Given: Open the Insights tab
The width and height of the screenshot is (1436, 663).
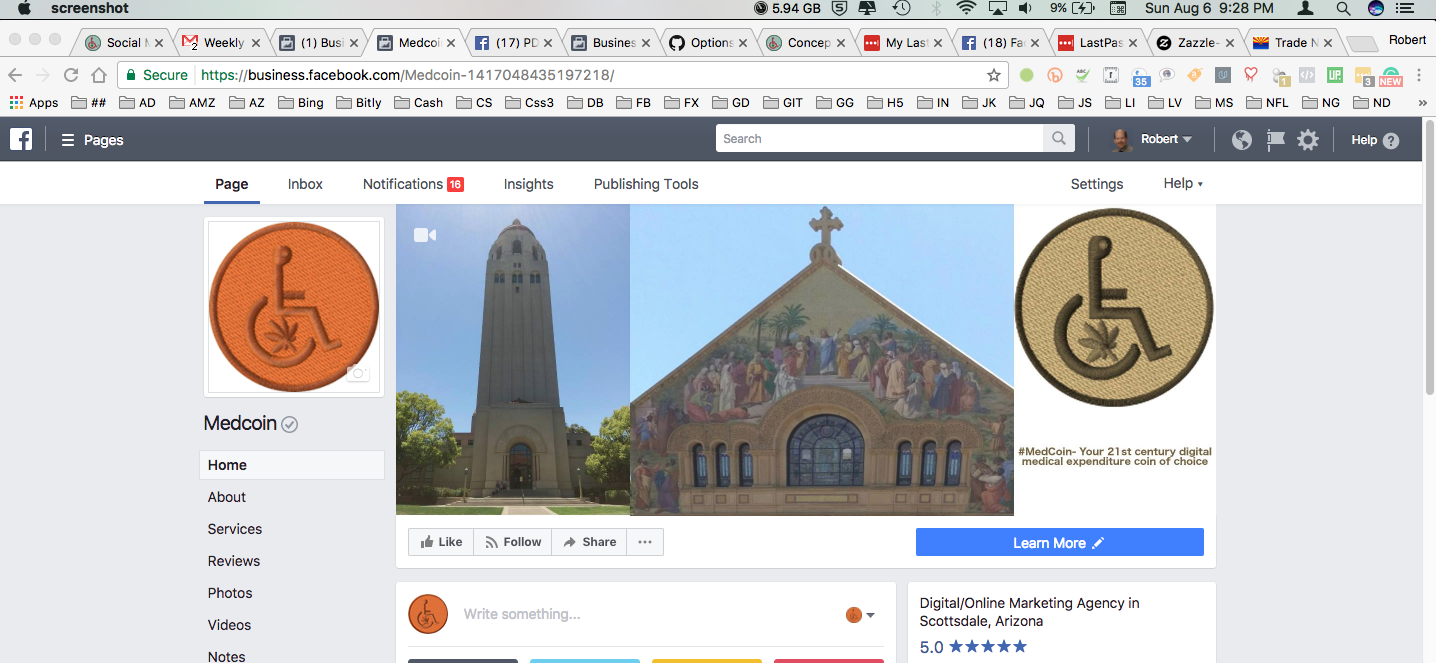Looking at the screenshot, I should (528, 184).
